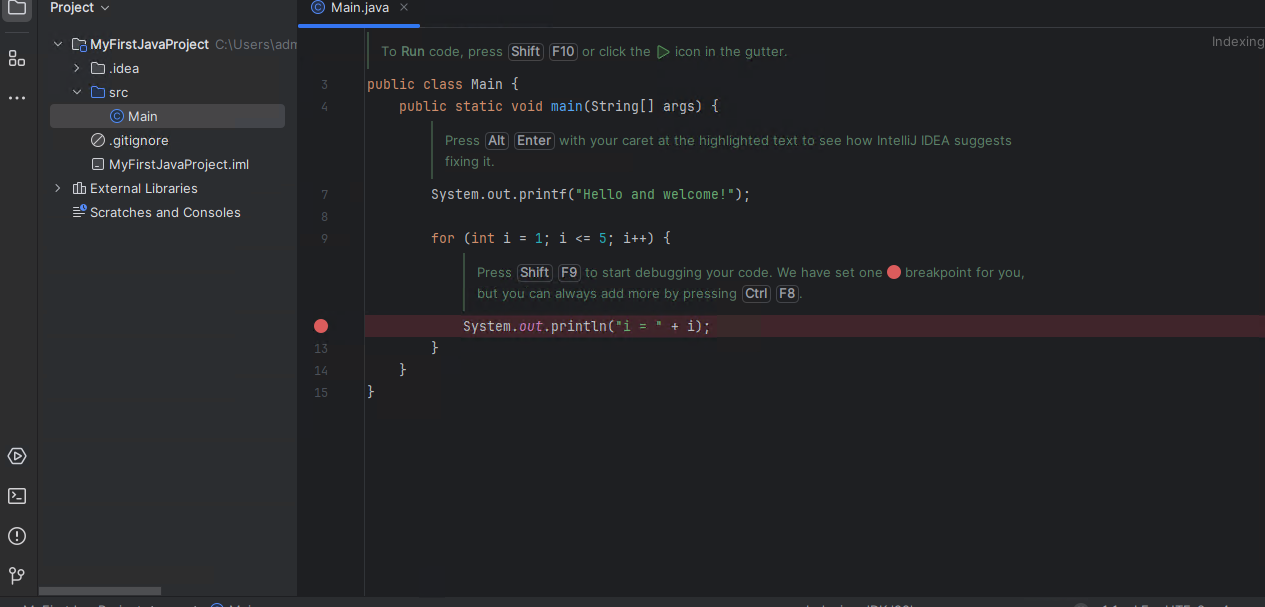Collapse the src folder

[x=77, y=92]
